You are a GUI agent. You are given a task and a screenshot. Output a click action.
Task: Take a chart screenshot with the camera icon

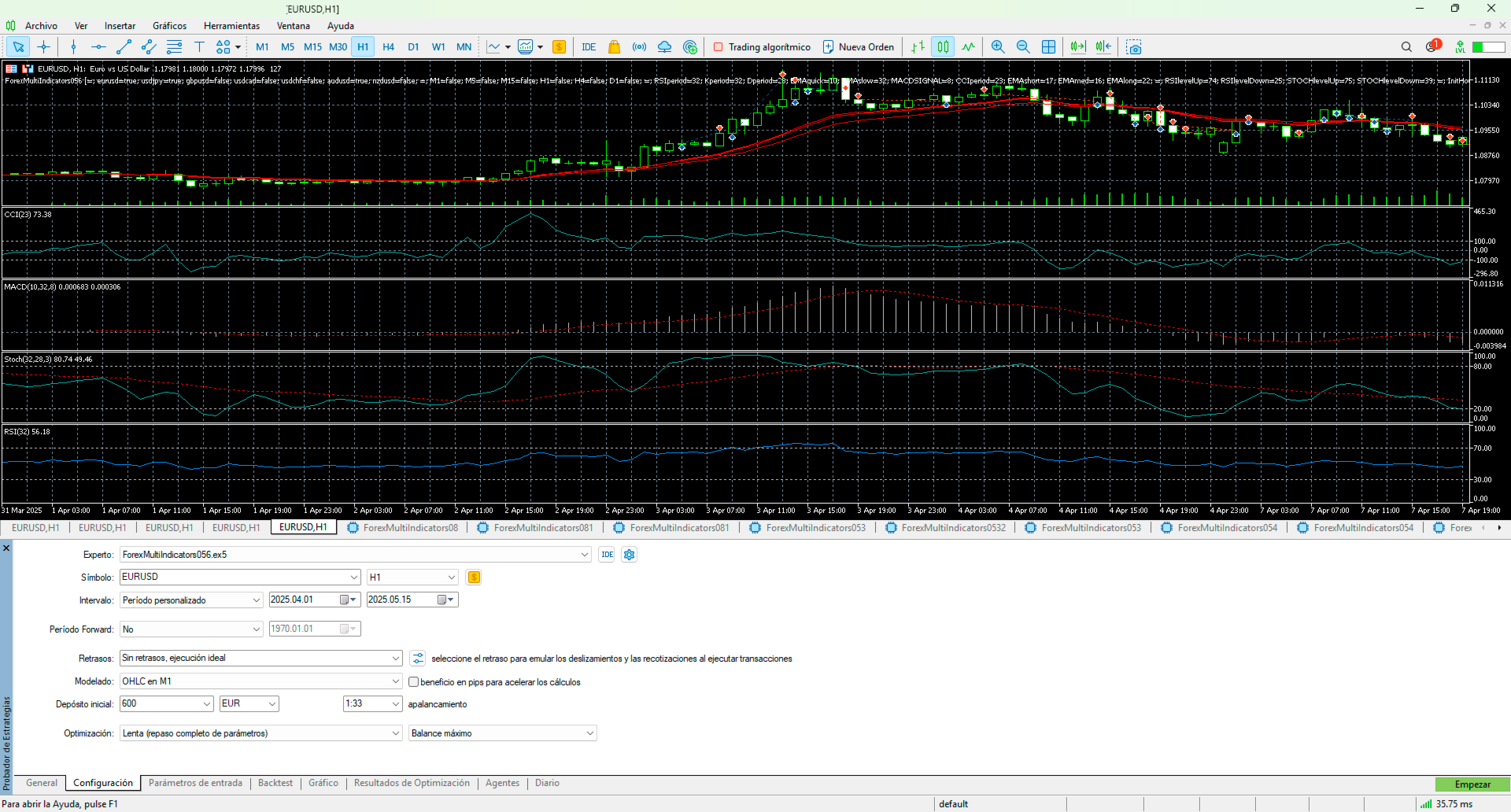(1133, 47)
